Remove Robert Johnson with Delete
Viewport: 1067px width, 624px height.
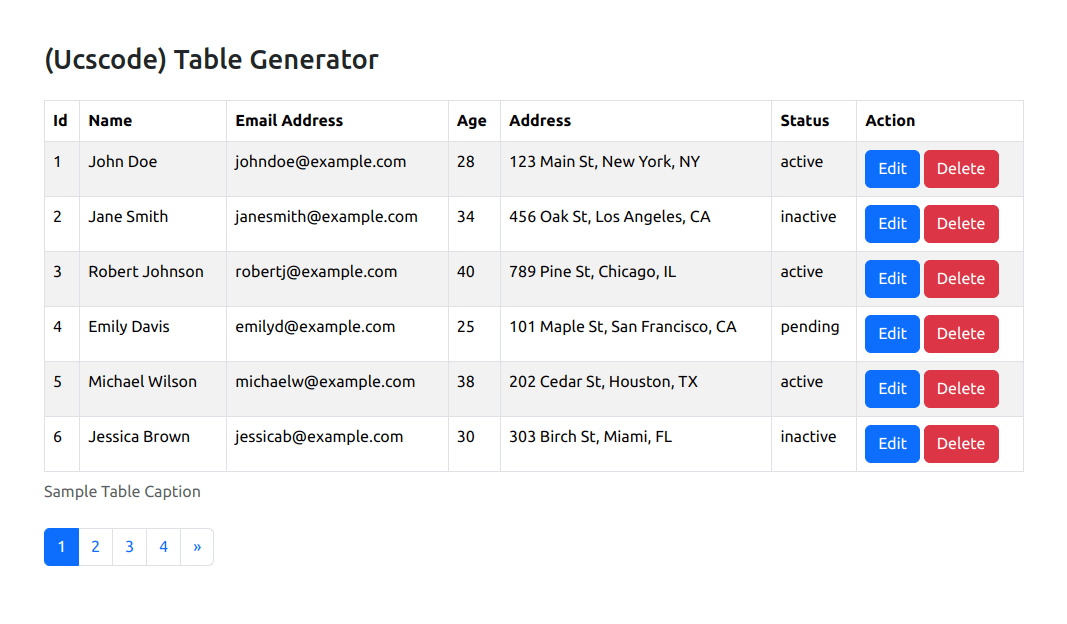(x=961, y=279)
